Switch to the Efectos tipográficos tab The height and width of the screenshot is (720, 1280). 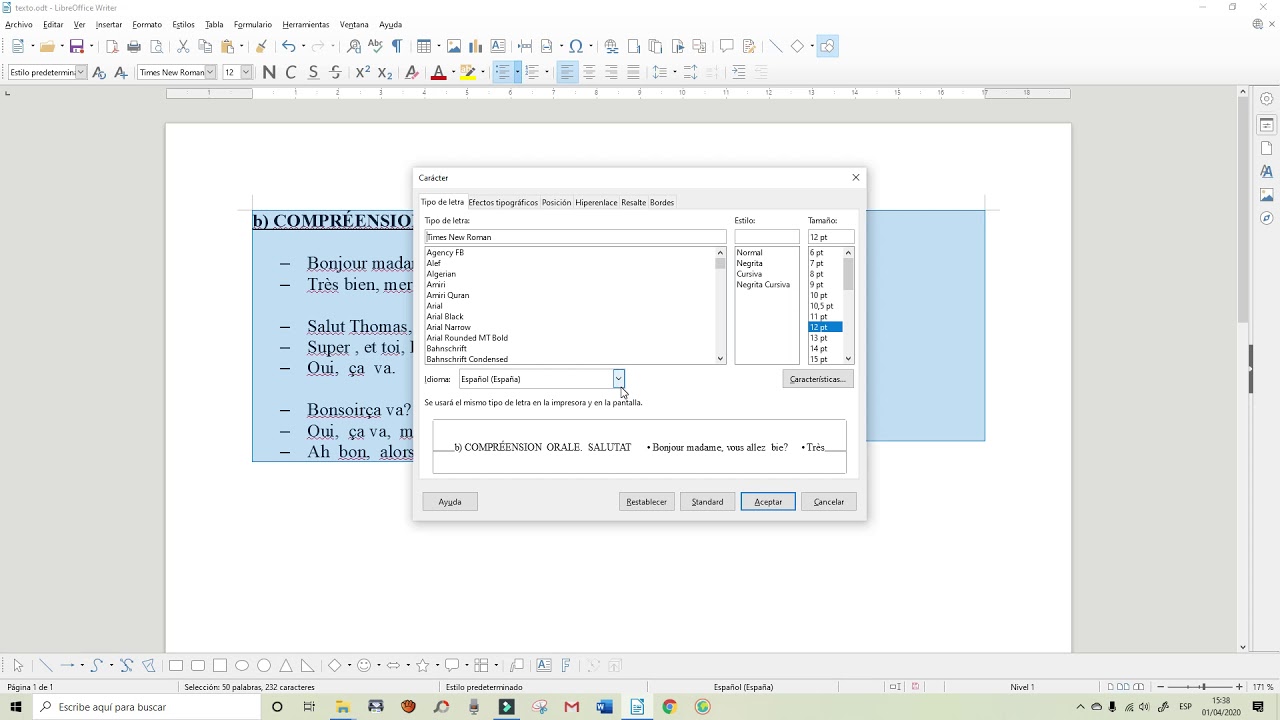coord(502,202)
